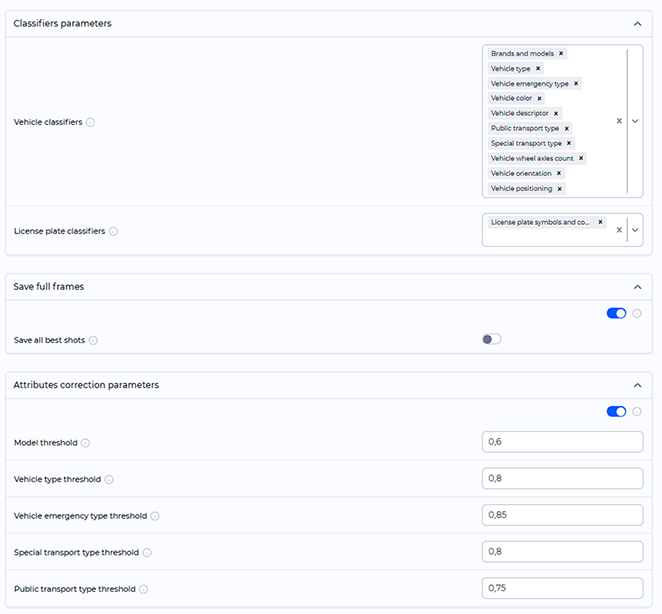Collapse the Classifiers parameters section
Screen dimensions: 662x614
coord(638,24)
